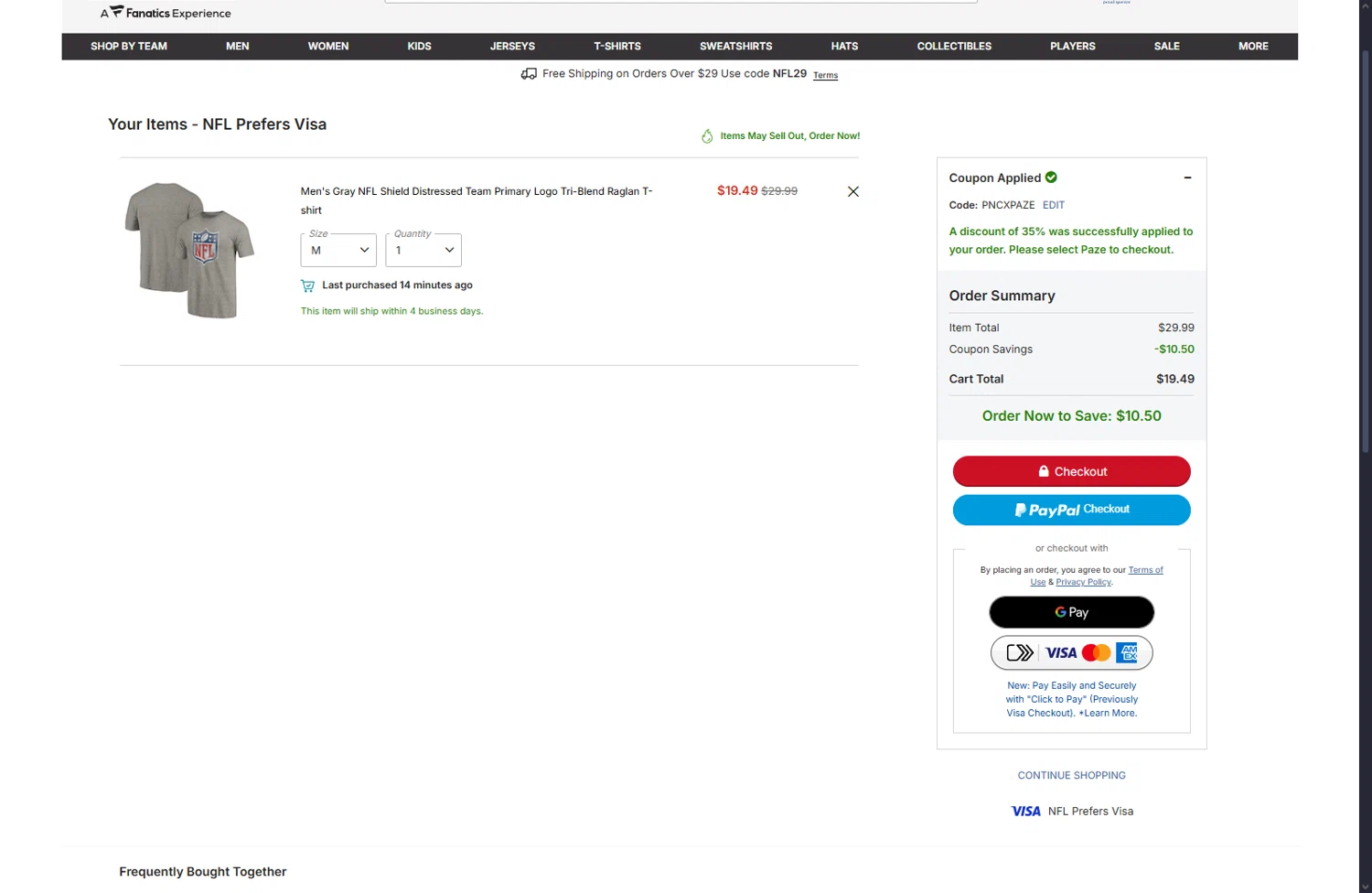This screenshot has height=893, width=1372.
Task: Open the Collectibles menu
Action: point(954,46)
